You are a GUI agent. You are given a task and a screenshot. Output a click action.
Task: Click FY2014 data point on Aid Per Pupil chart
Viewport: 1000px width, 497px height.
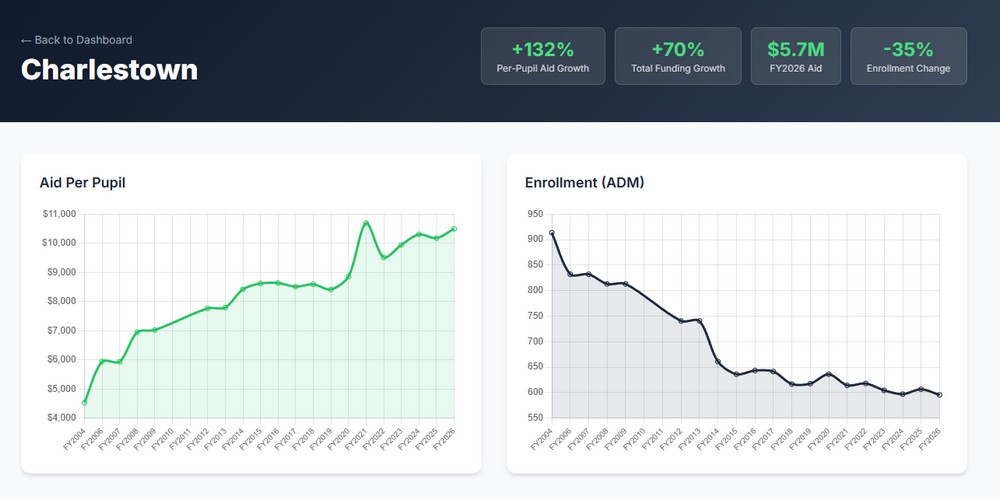point(242,290)
